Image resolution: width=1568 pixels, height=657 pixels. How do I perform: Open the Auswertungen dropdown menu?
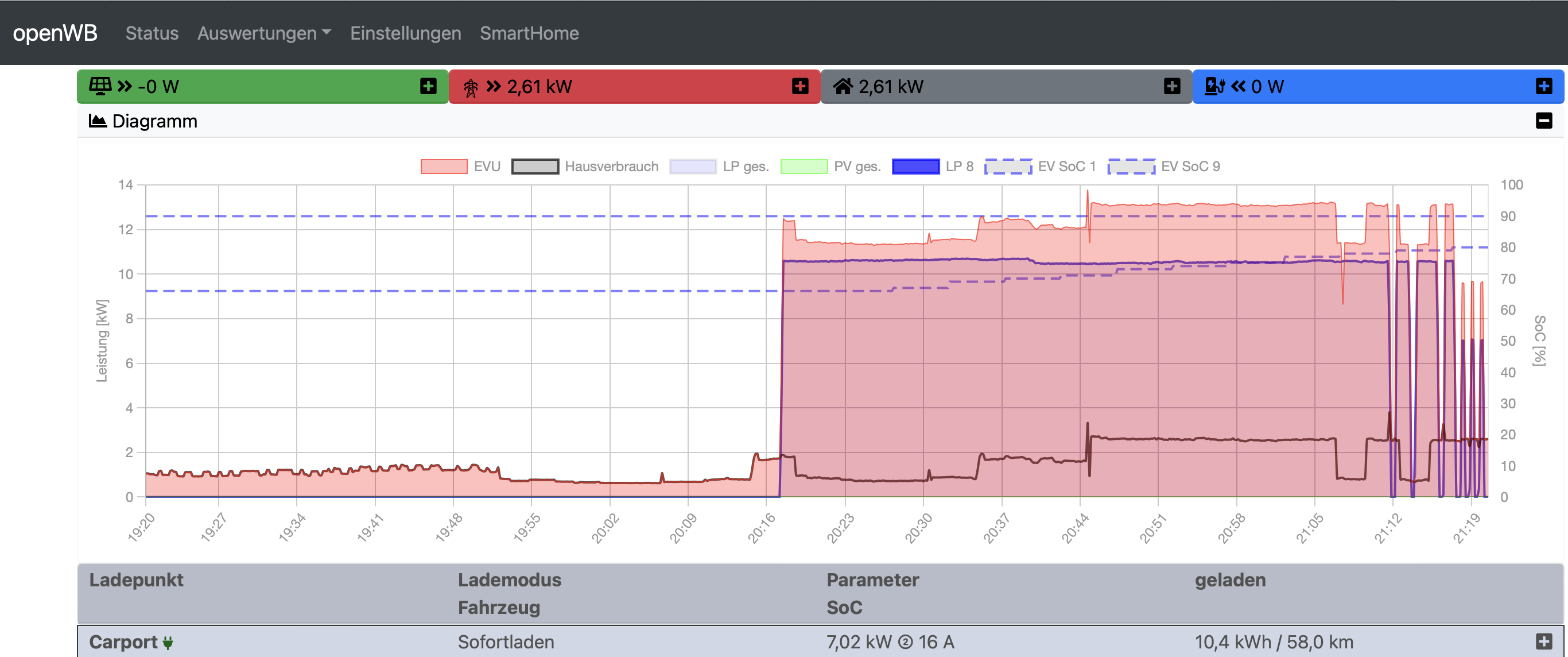263,33
